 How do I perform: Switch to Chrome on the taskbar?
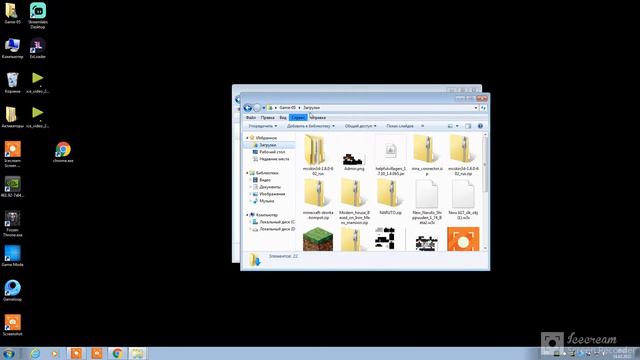pos(117,353)
